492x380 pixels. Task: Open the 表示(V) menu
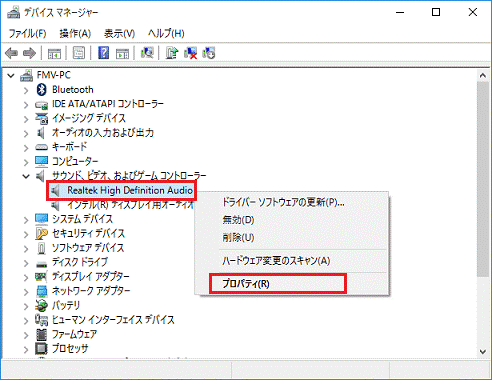(x=119, y=33)
